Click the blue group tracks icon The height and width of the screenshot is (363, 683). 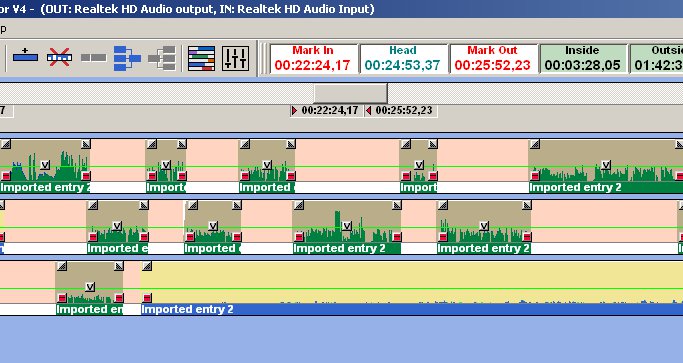coord(127,58)
